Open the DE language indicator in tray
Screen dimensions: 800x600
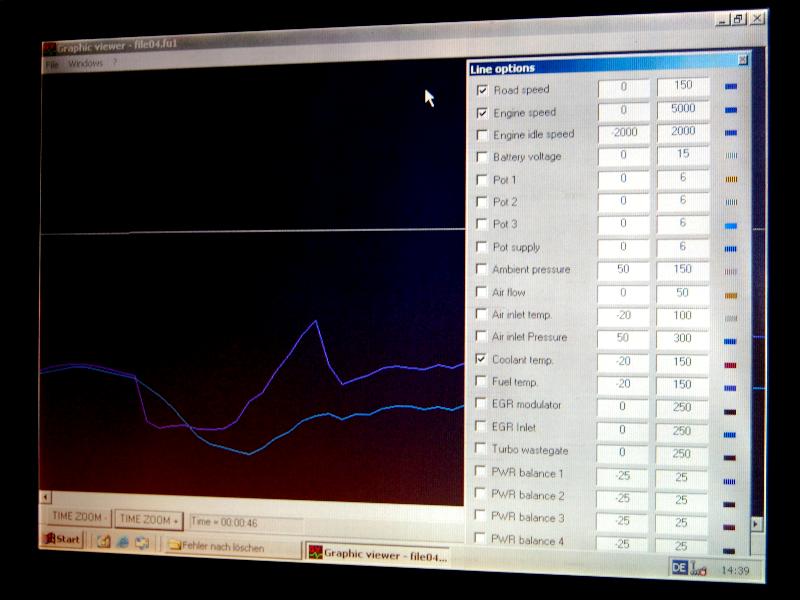[679, 567]
